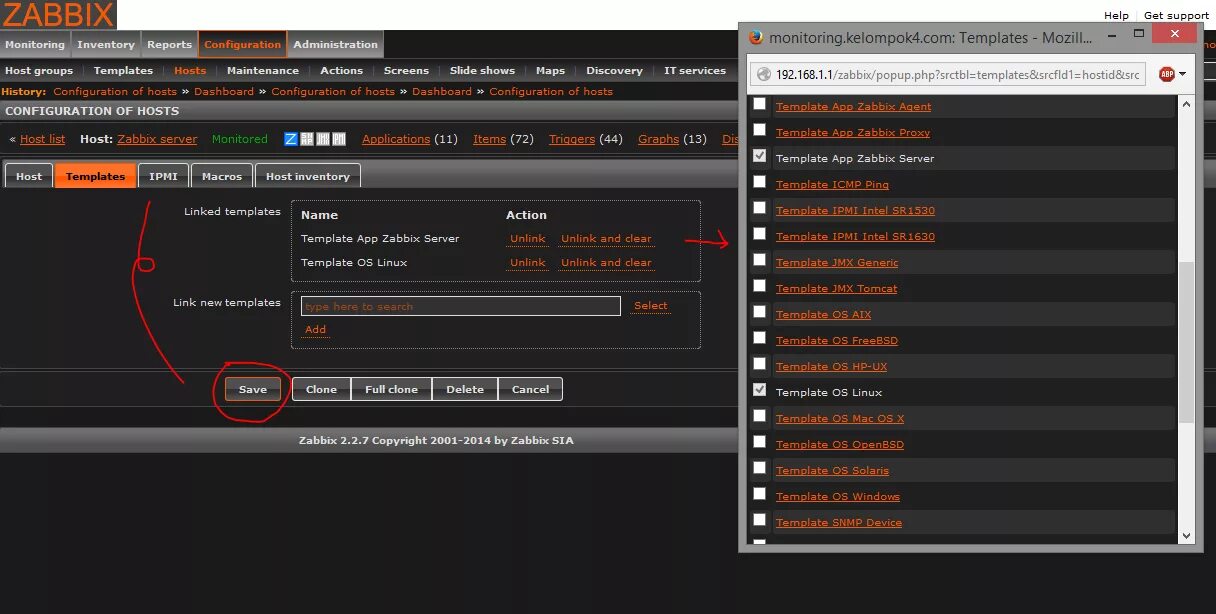This screenshot has height=614, width=1216.
Task: Click Select link for new templates
Action: (x=651, y=306)
